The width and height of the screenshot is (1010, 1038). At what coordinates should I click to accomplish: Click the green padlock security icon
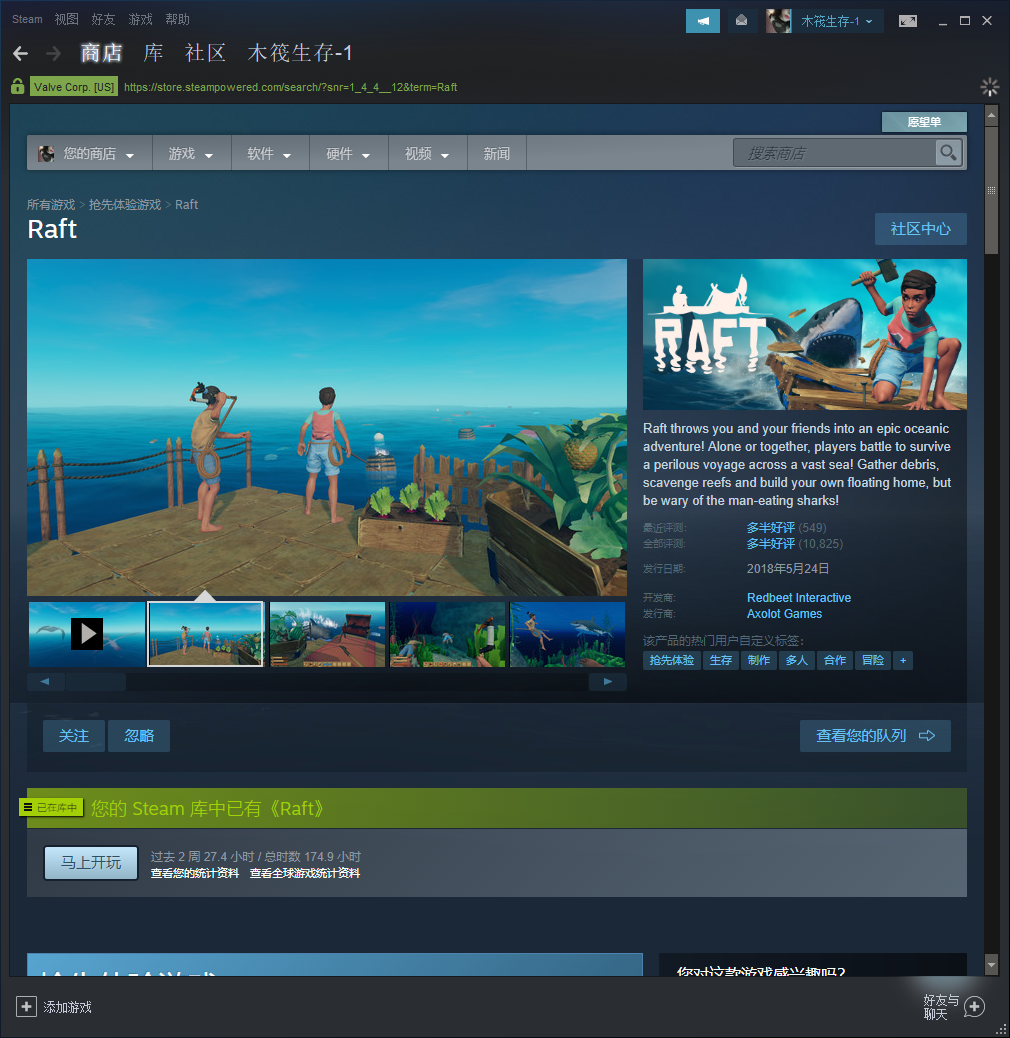[x=18, y=86]
